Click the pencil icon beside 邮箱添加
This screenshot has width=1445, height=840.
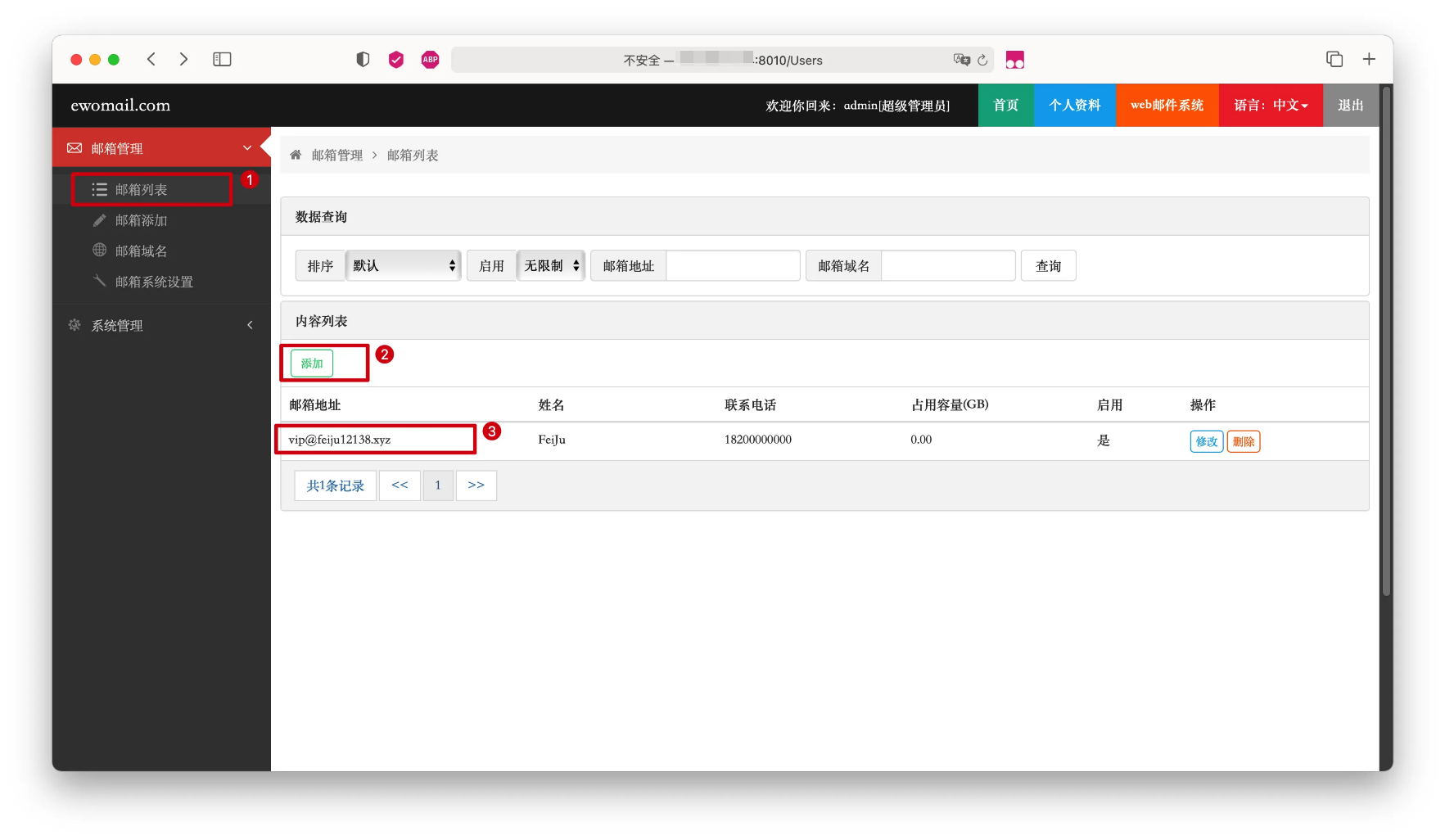[x=99, y=220]
